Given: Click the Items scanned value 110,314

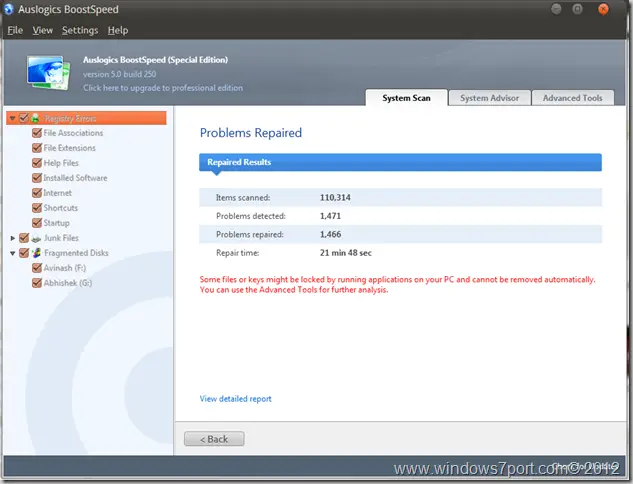Looking at the screenshot, I should click(335, 197).
